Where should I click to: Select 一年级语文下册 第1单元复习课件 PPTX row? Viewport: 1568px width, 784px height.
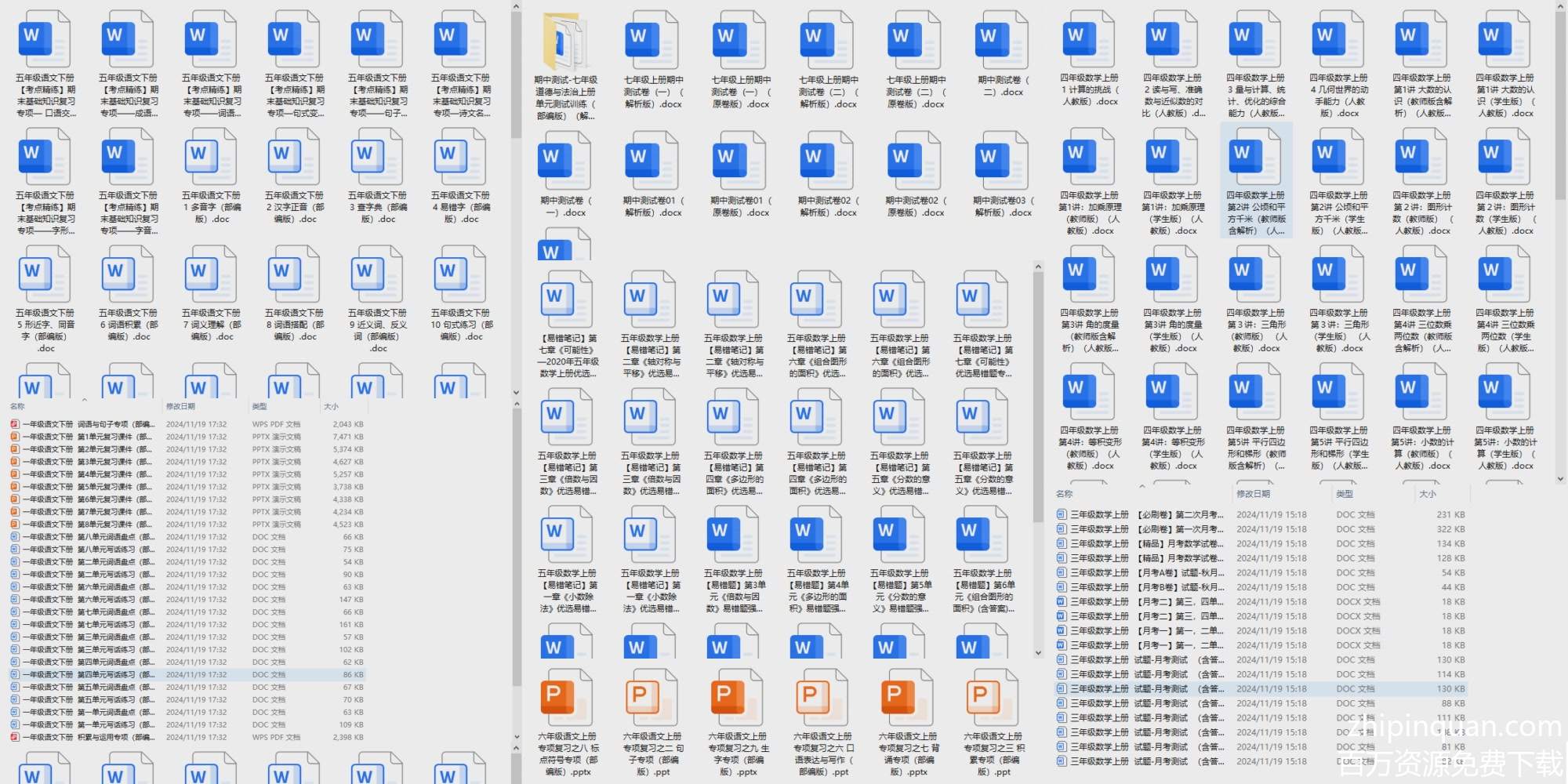(86, 437)
